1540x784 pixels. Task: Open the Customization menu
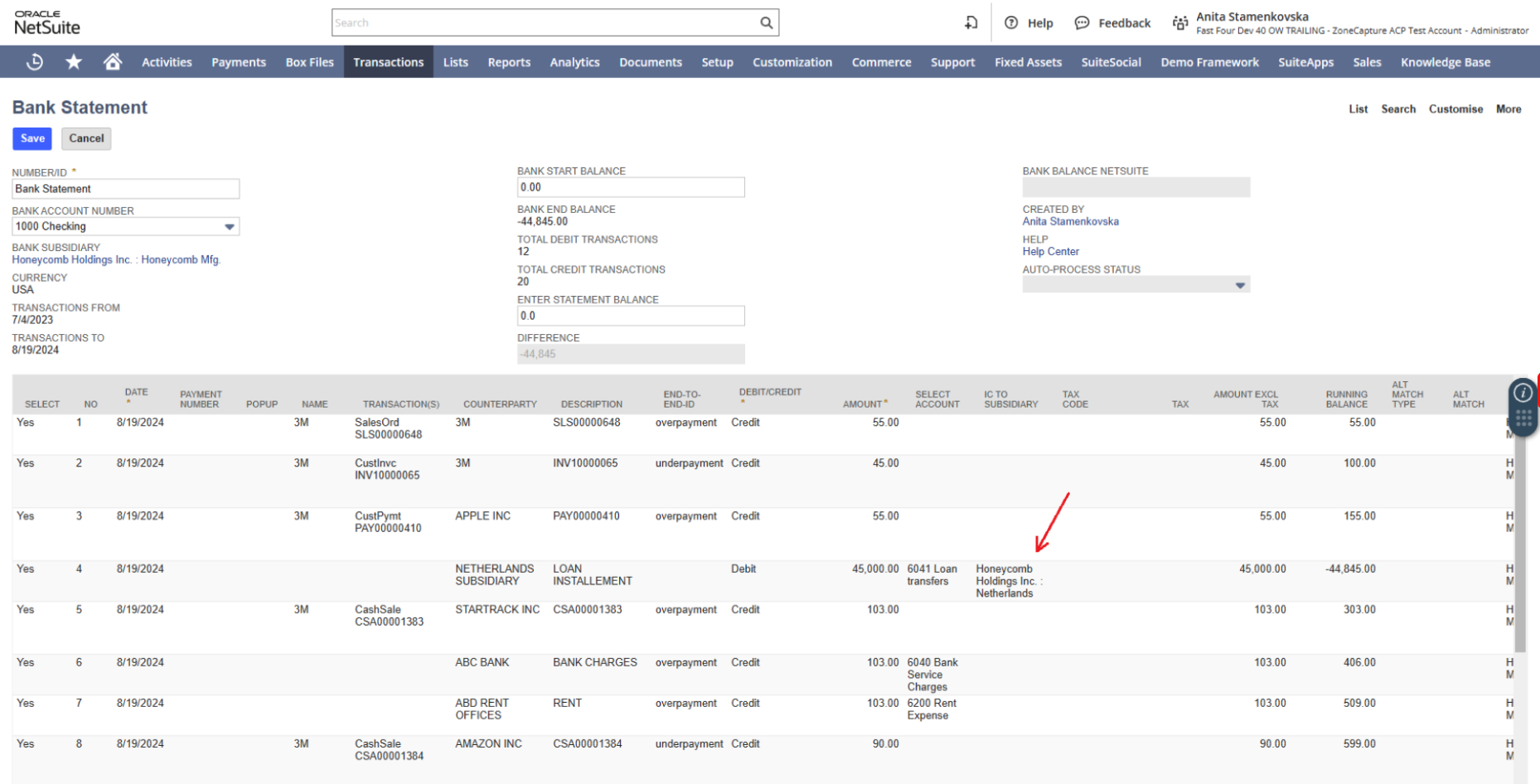coord(792,62)
